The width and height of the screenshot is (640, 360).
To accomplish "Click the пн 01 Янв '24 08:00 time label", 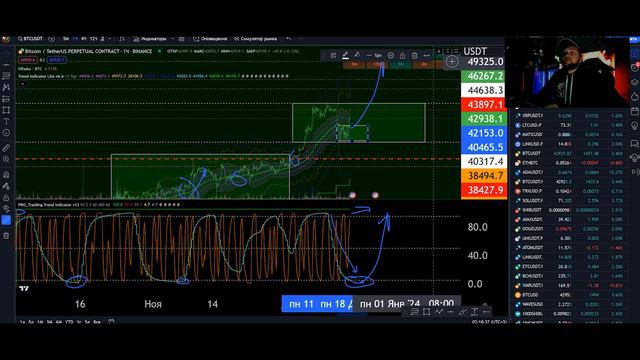I will tap(407, 304).
